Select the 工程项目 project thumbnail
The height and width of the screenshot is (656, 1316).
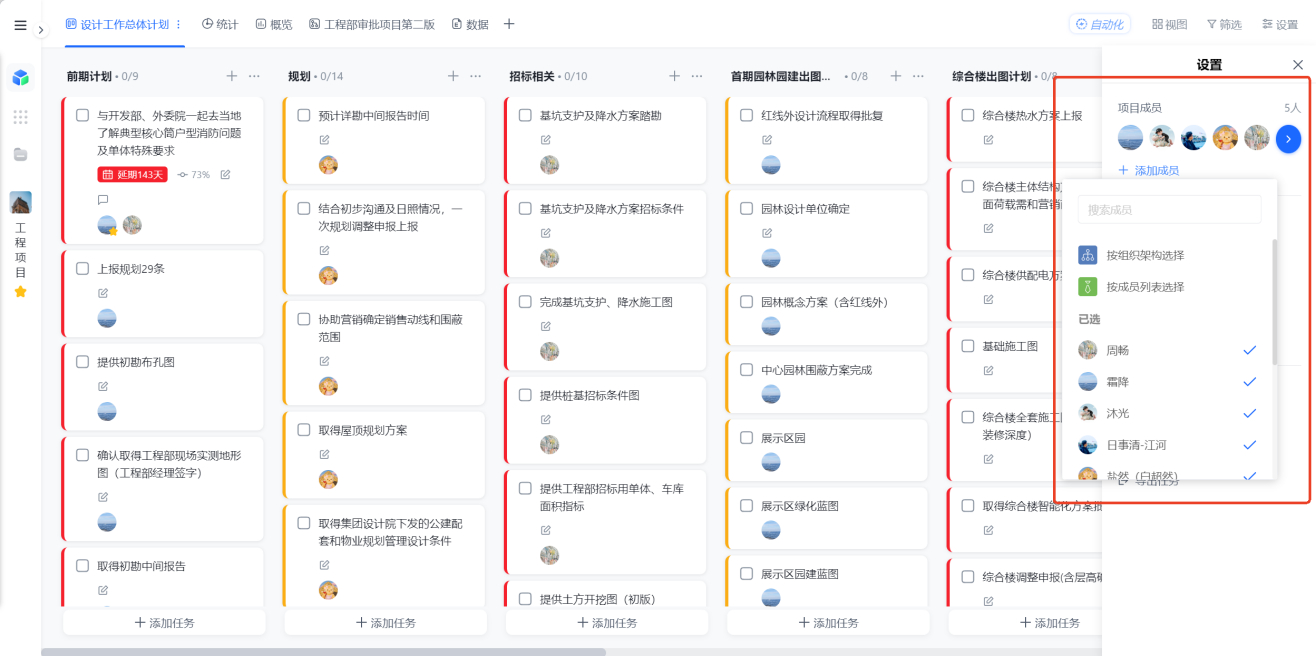20,202
